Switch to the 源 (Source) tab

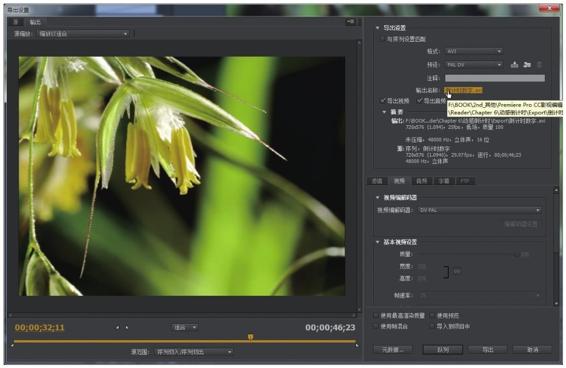(x=16, y=22)
